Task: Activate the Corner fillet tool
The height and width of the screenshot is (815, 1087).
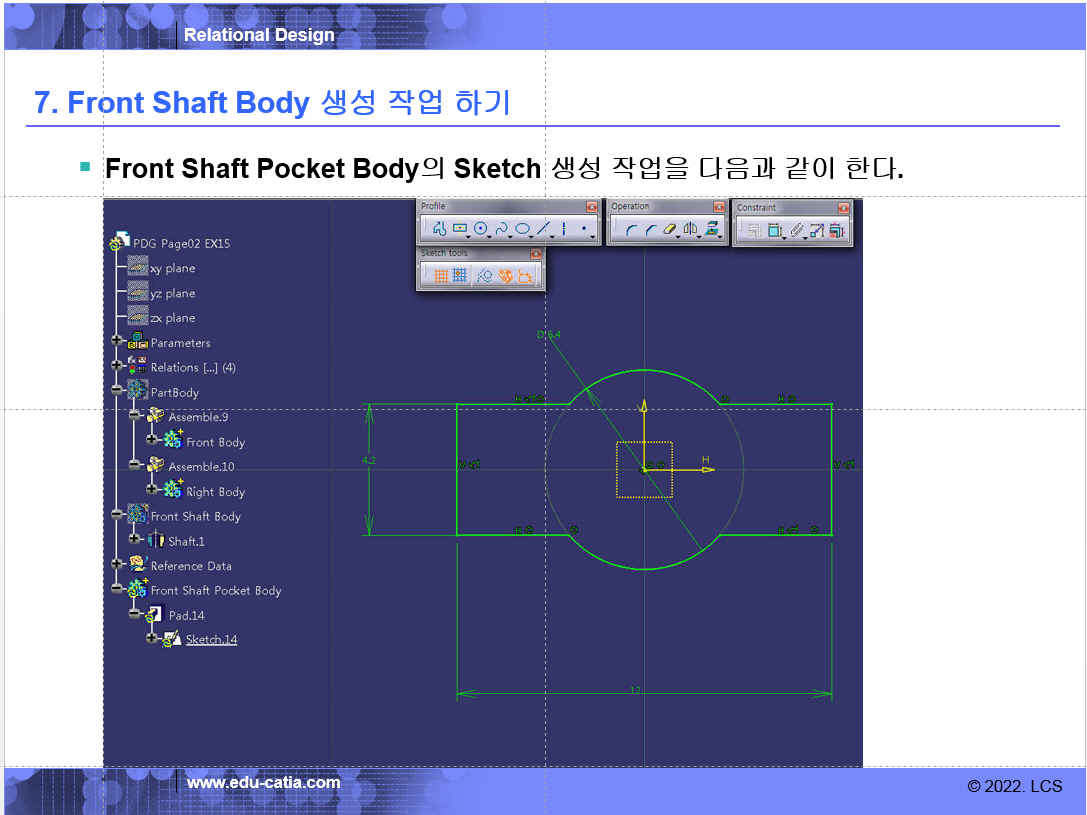Action: [630, 230]
